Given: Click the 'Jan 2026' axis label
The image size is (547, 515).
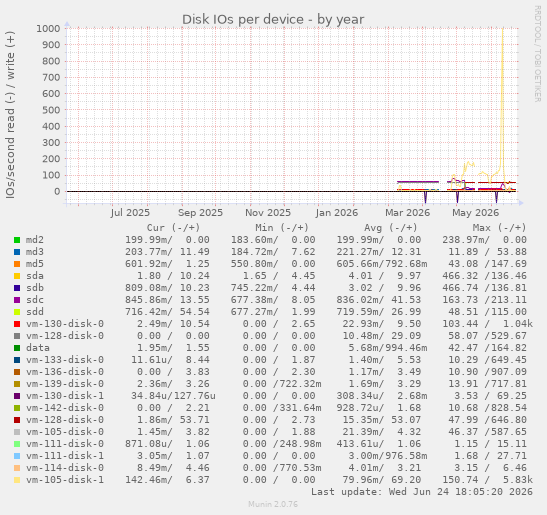Looking at the screenshot, I should pyautogui.click(x=337, y=212).
